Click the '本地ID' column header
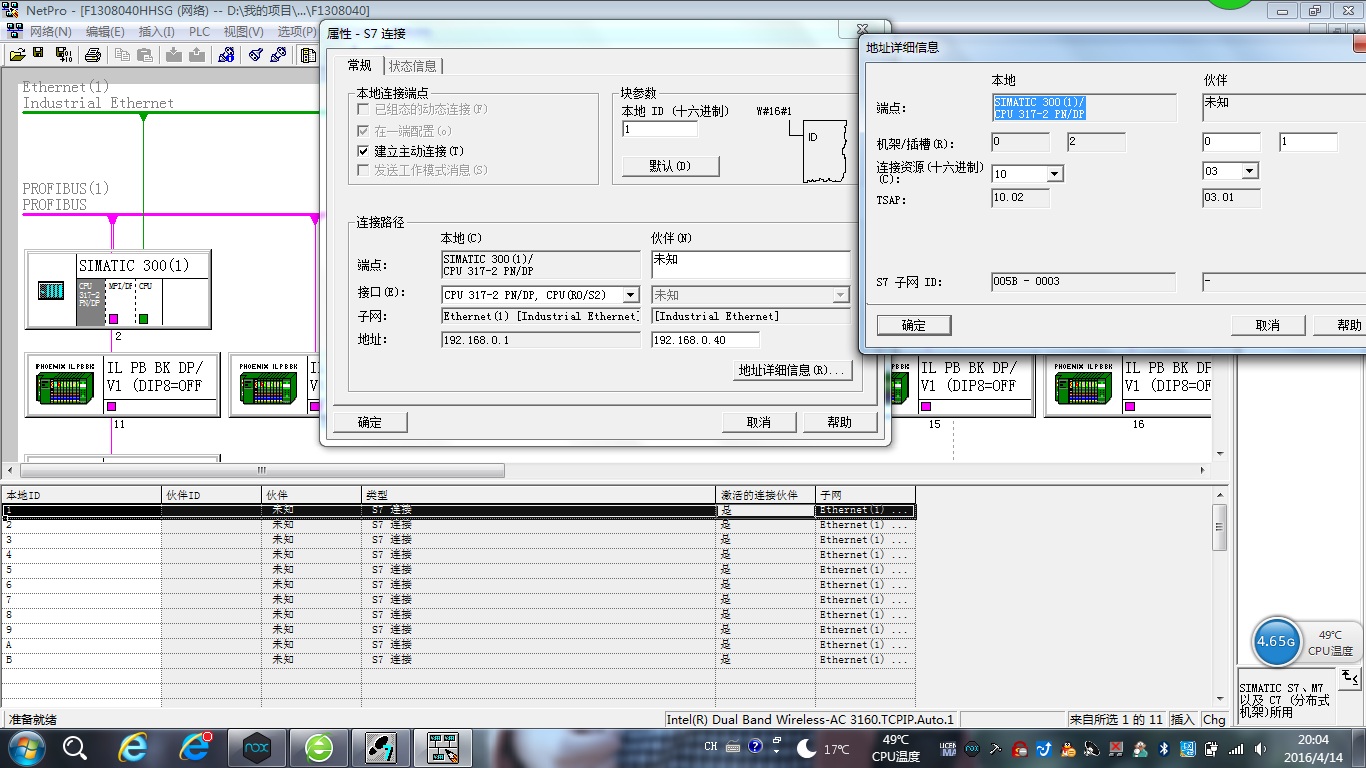Screen dimensions: 1366x768 pos(81,495)
